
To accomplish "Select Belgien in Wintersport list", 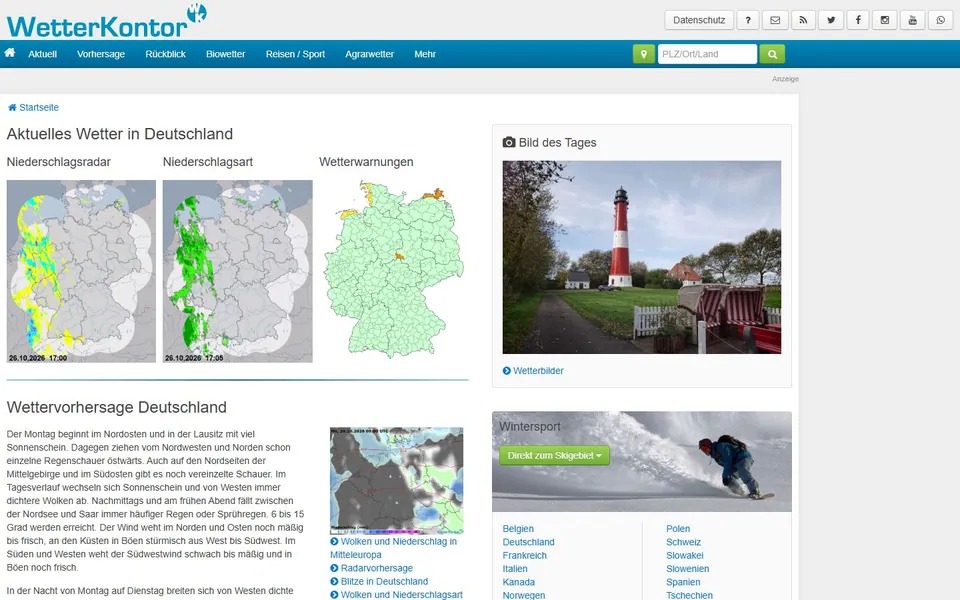I will (x=518, y=528).
